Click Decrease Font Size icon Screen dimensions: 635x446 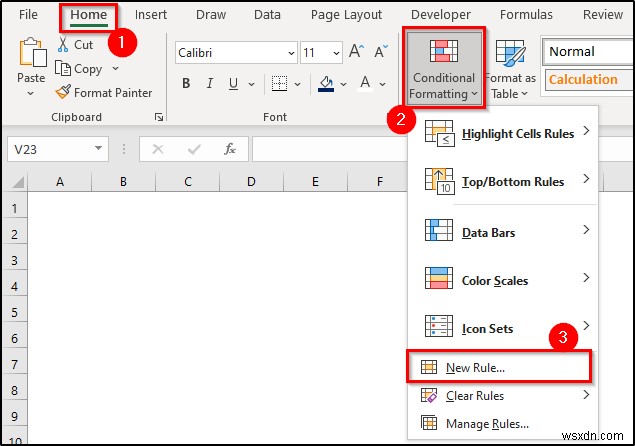point(381,51)
